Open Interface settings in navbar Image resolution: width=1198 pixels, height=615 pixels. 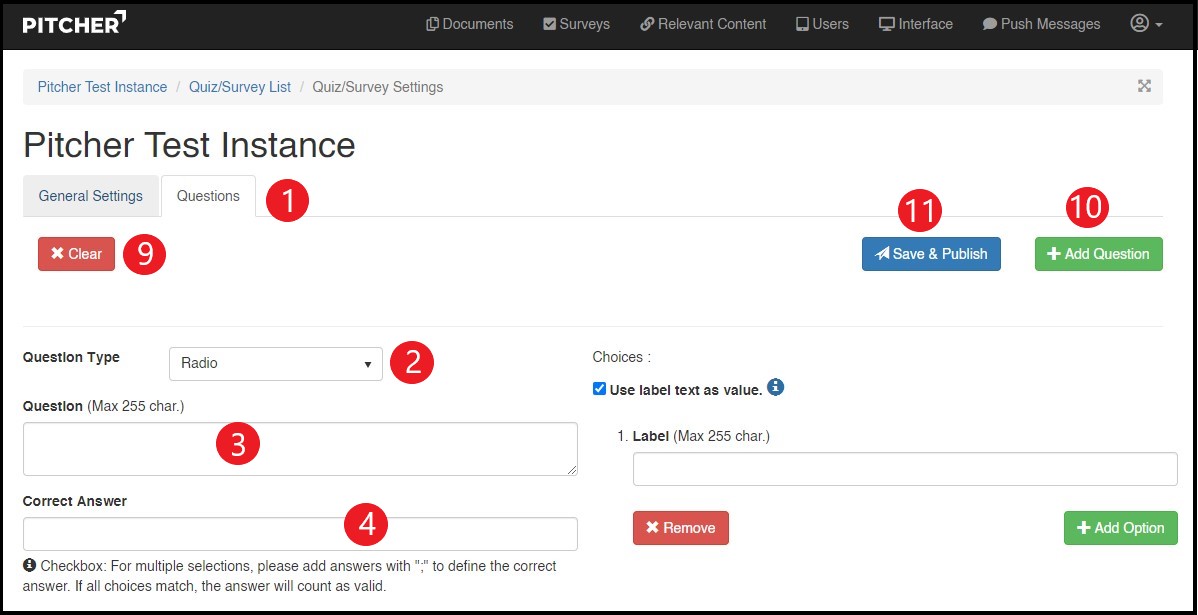(x=916, y=24)
